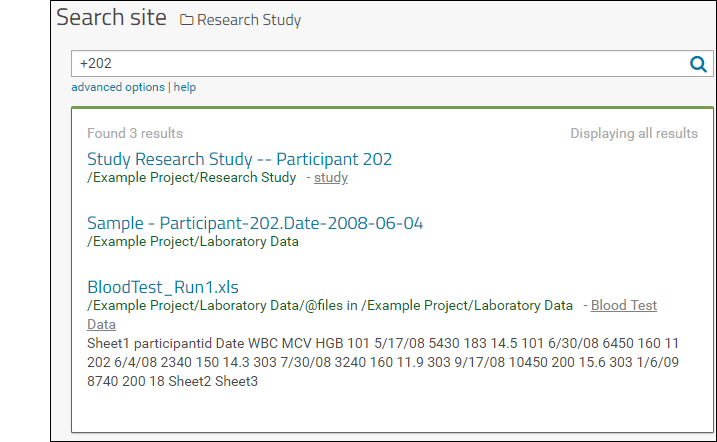Click the magnifying glass search icon
The width and height of the screenshot is (717, 442).
pos(698,64)
